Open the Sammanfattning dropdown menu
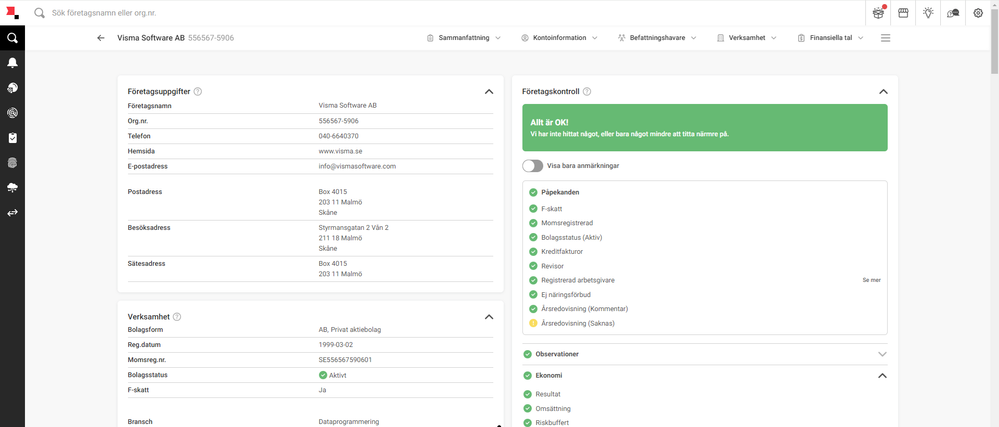Screen dimensions: 999x427 coord(464,38)
